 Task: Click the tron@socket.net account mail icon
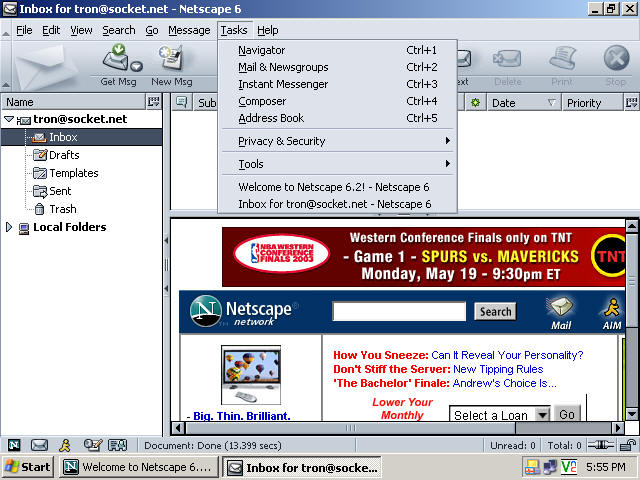(24, 120)
